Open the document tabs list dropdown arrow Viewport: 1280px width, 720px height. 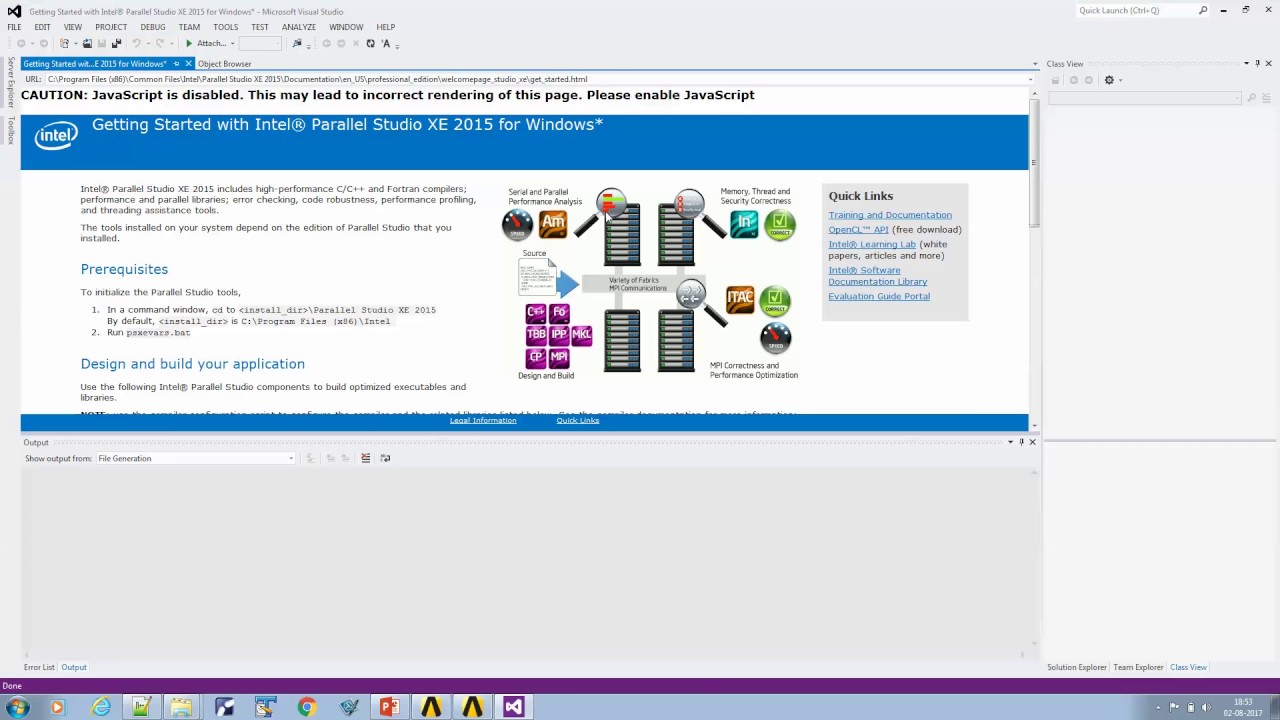[1035, 63]
